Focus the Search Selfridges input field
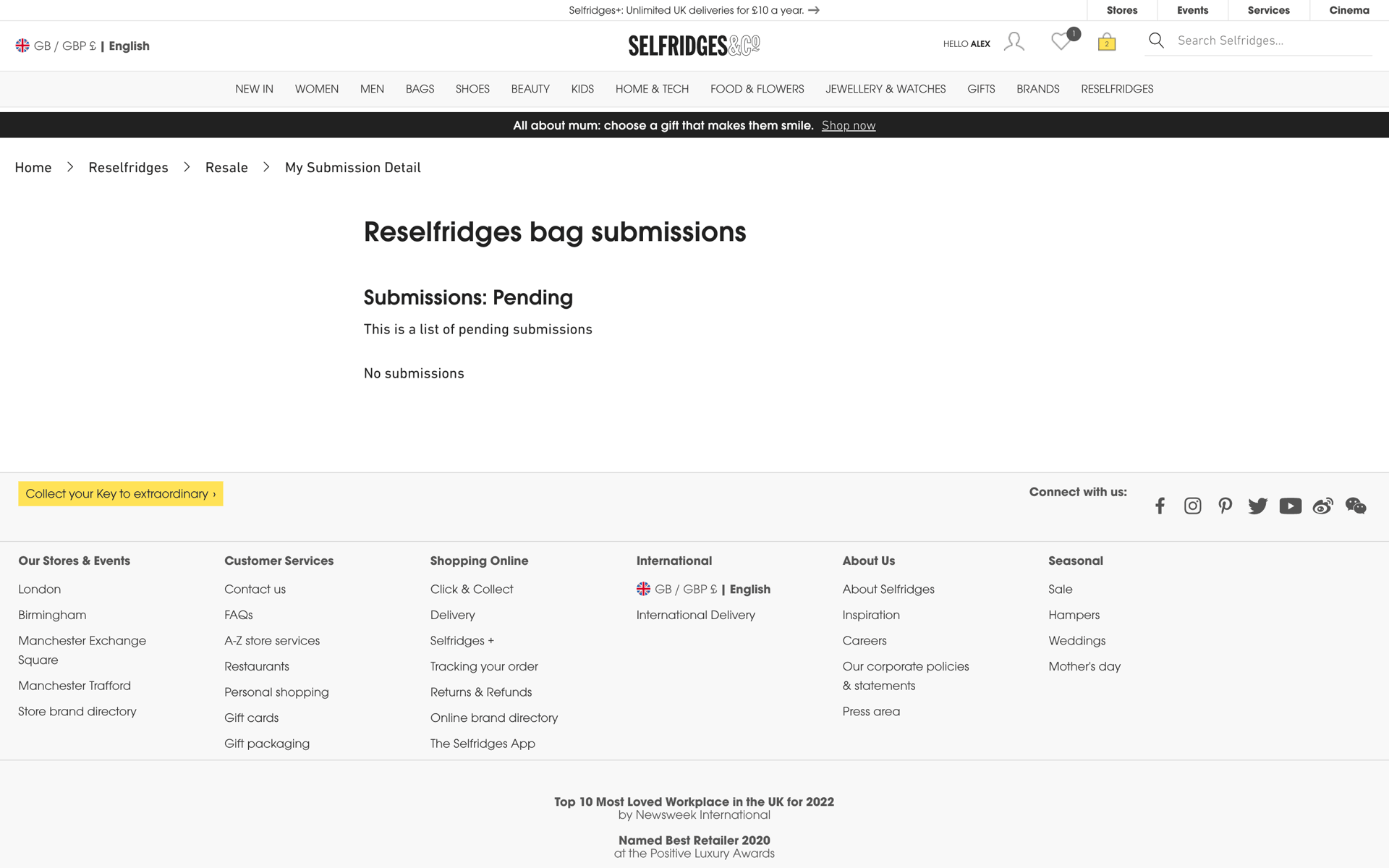 (1273, 41)
